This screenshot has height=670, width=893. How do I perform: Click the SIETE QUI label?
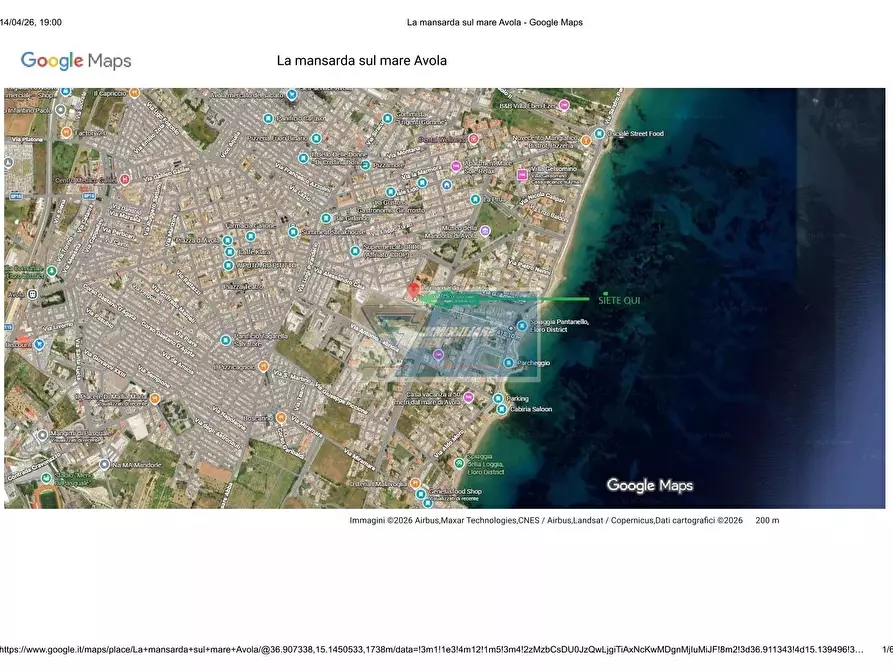(619, 300)
